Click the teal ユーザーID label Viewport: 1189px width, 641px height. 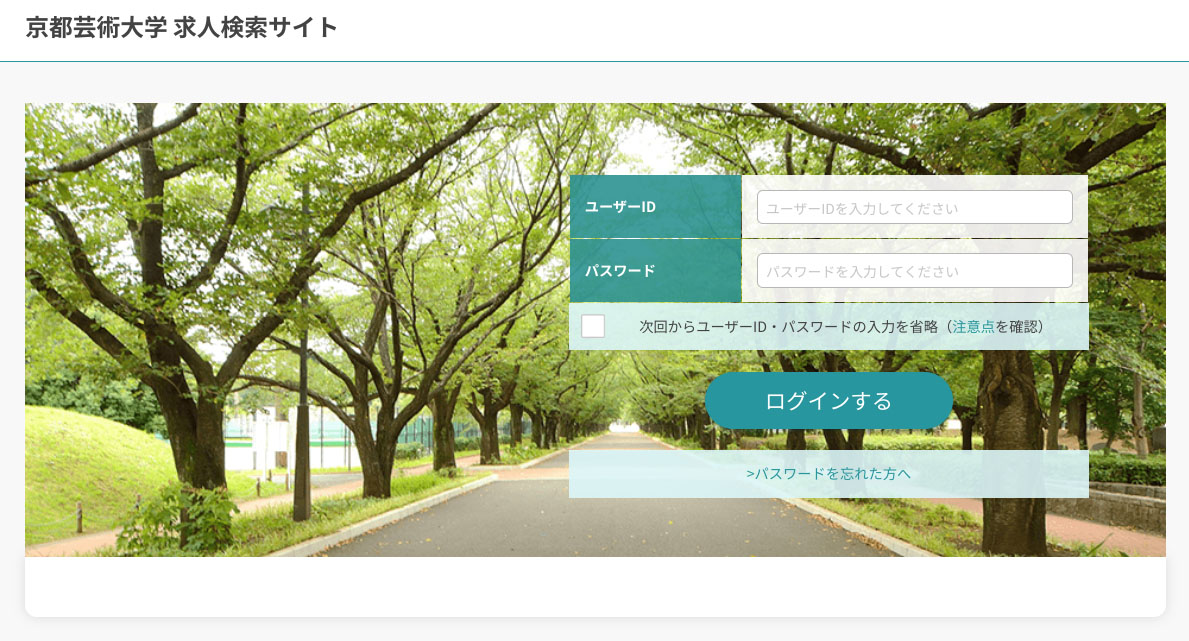pyautogui.click(x=655, y=207)
